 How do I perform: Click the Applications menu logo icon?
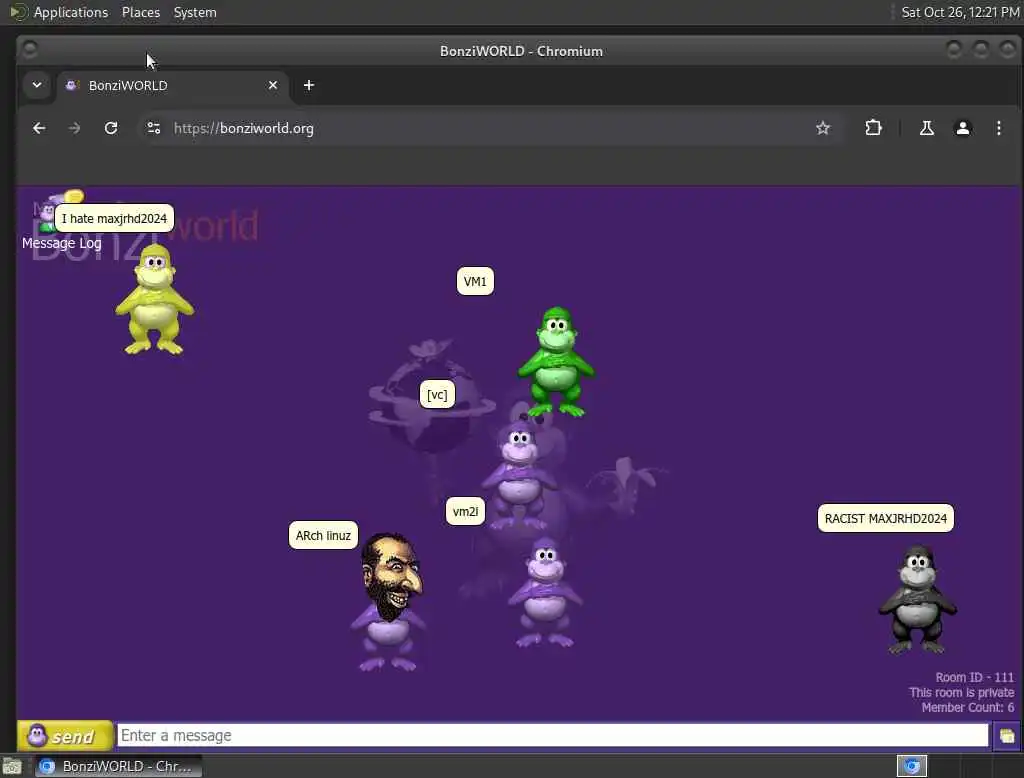coord(18,12)
